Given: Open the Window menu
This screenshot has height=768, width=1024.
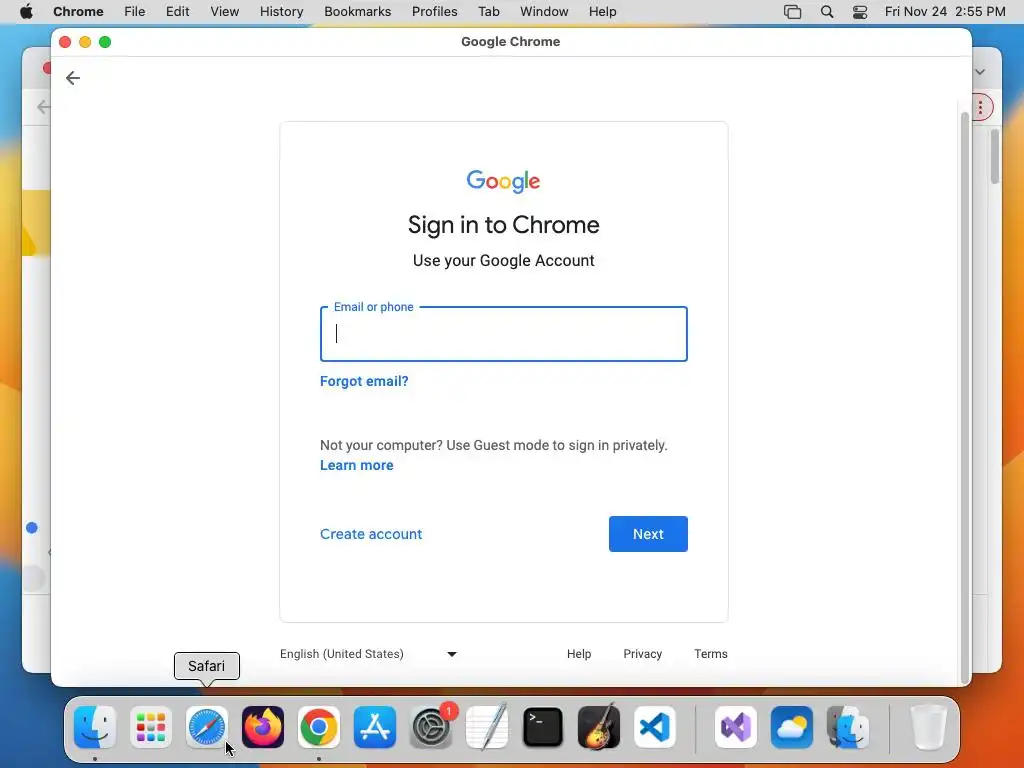Looking at the screenshot, I should coord(544,12).
